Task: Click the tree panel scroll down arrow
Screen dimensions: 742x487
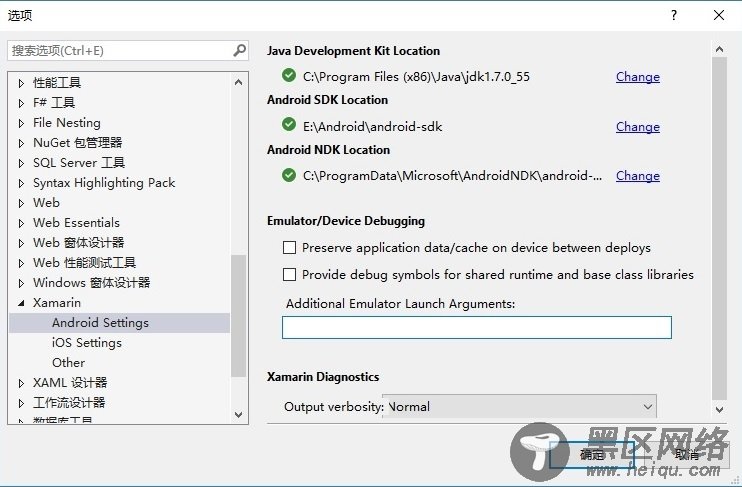Action: point(238,415)
